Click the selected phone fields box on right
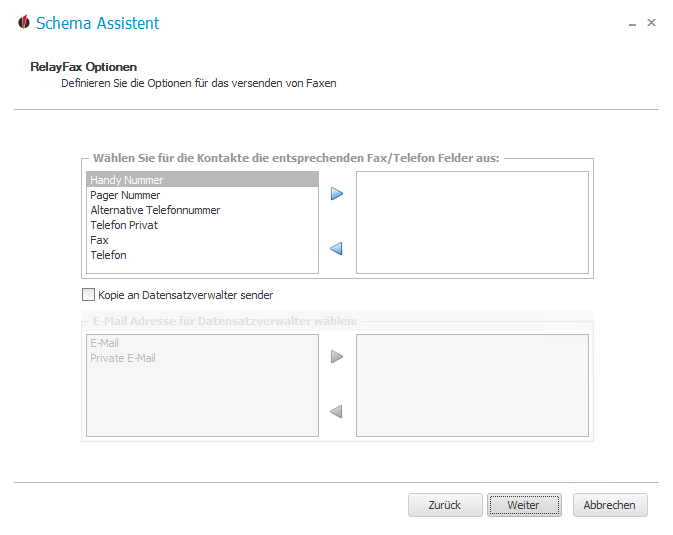The height and width of the screenshot is (535, 673). coord(472,222)
